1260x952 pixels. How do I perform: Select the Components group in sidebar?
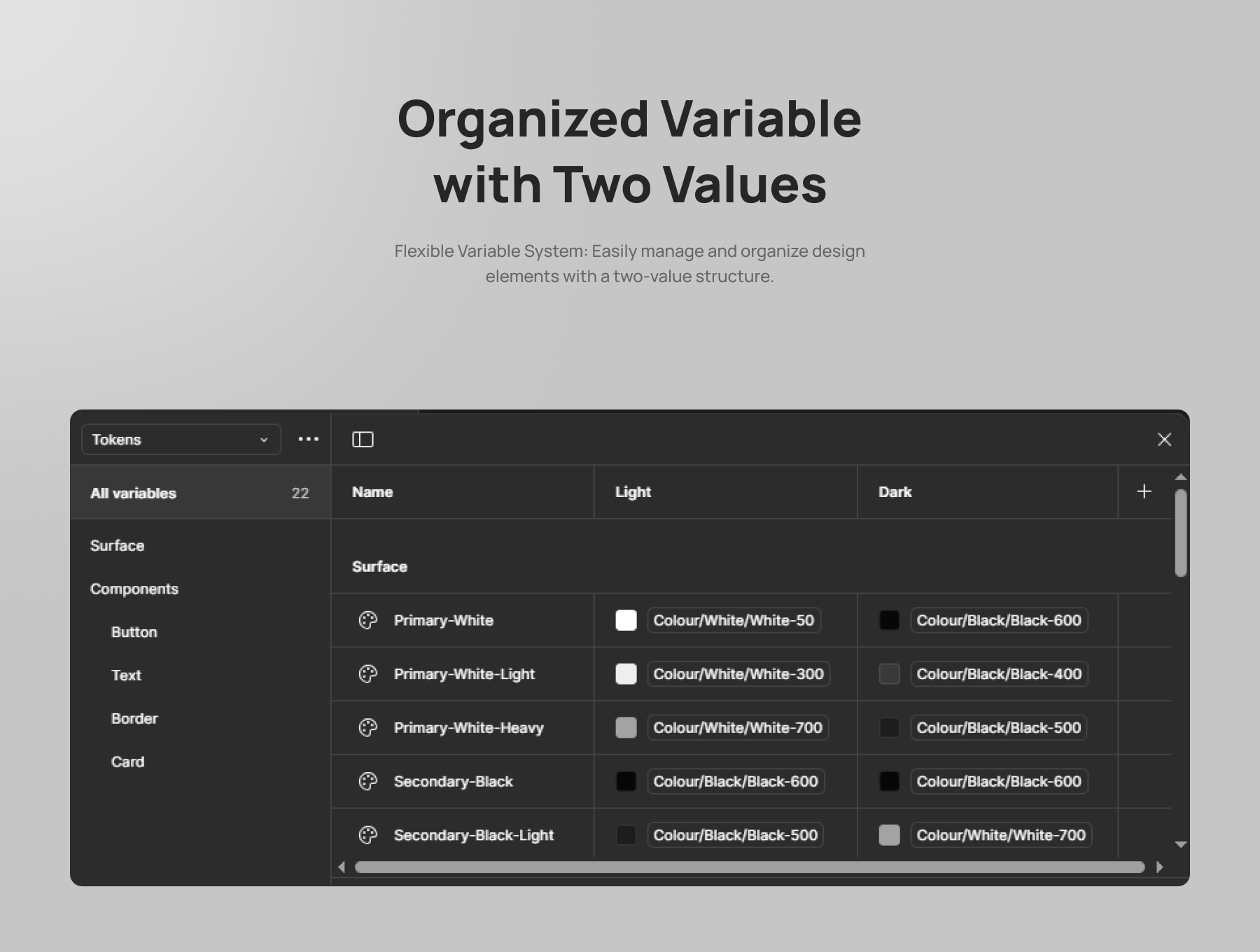(x=134, y=589)
